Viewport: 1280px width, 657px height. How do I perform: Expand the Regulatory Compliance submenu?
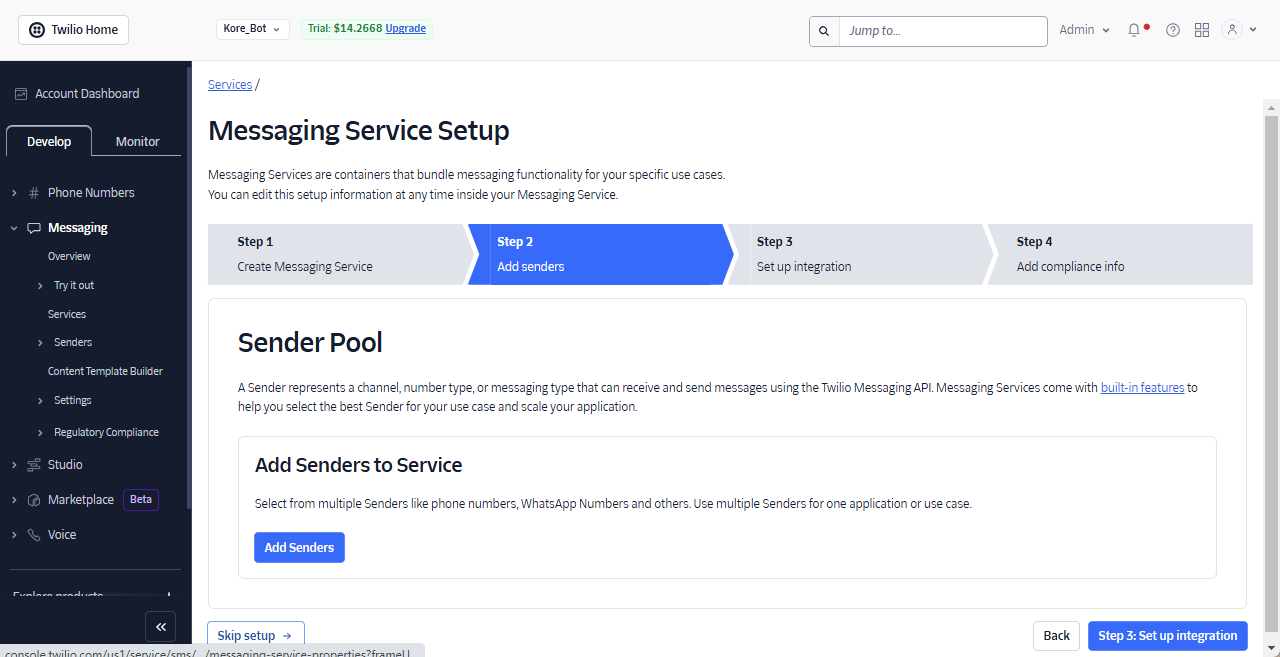(40, 433)
